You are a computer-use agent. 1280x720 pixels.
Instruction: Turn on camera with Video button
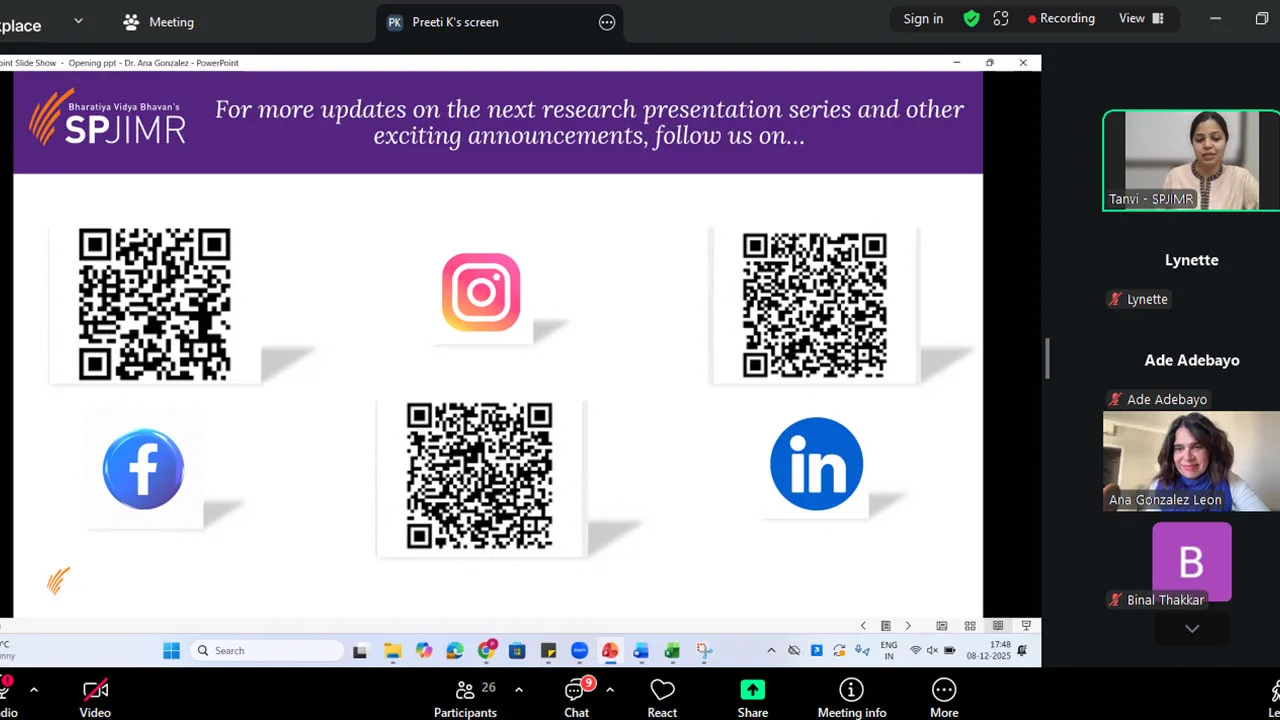(95, 699)
